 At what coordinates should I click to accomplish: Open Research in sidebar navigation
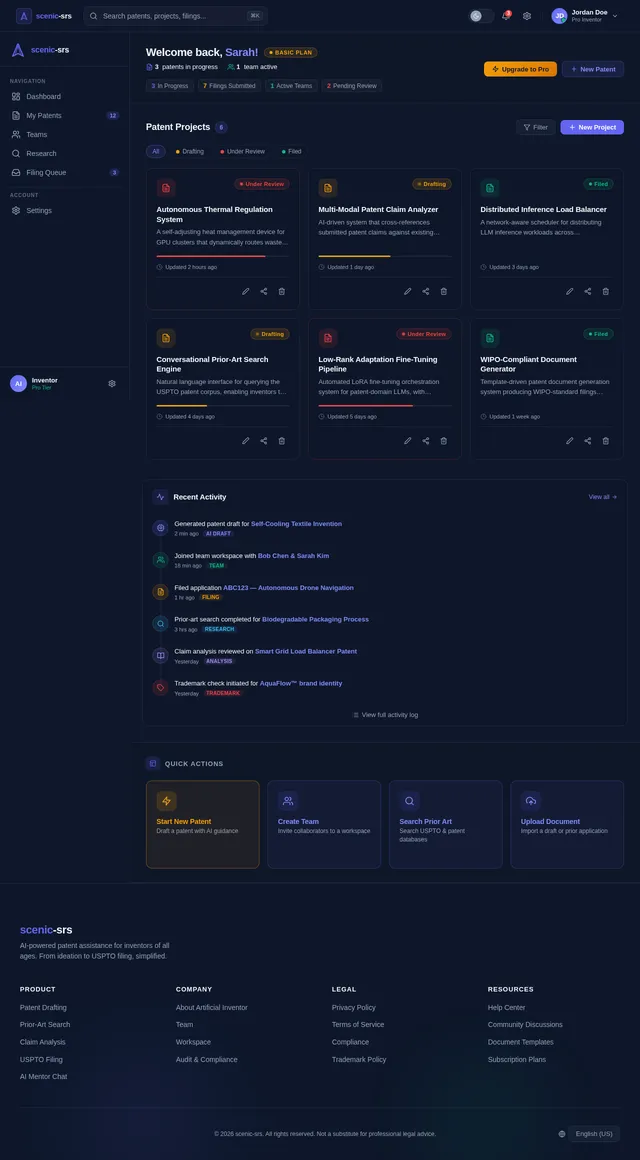[x=64, y=153]
